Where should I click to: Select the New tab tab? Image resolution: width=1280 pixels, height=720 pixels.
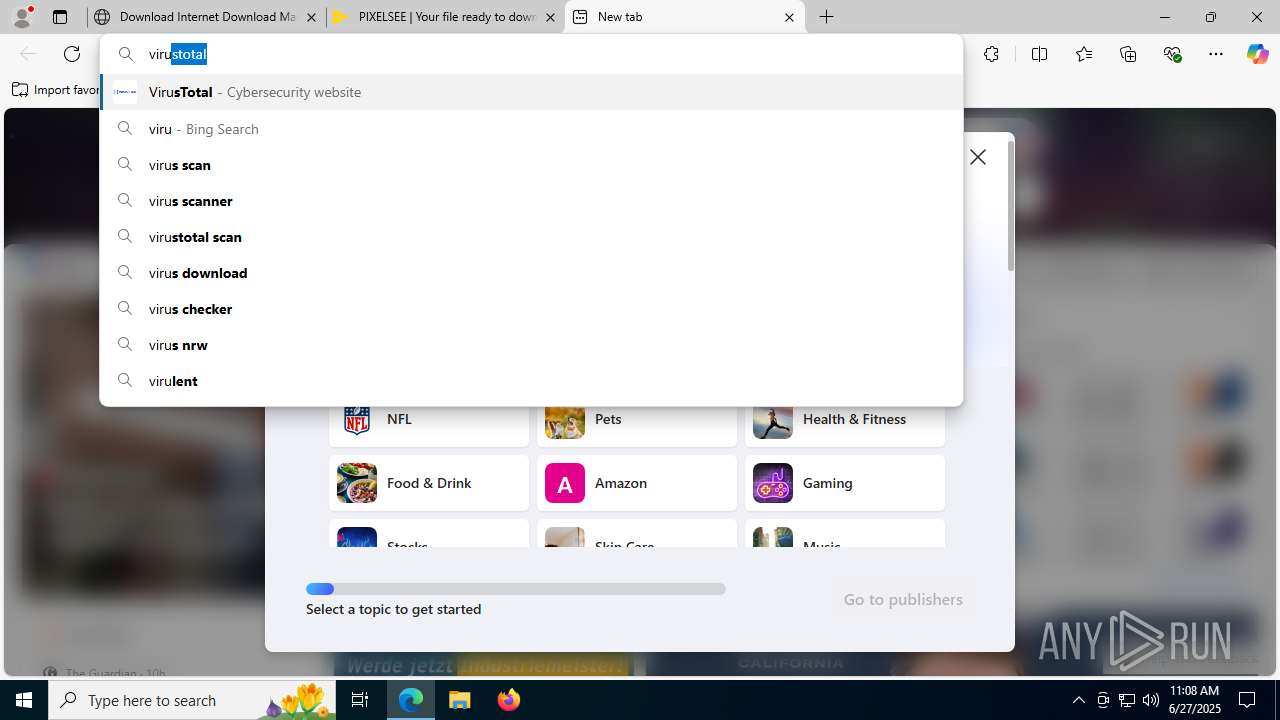click(x=685, y=17)
